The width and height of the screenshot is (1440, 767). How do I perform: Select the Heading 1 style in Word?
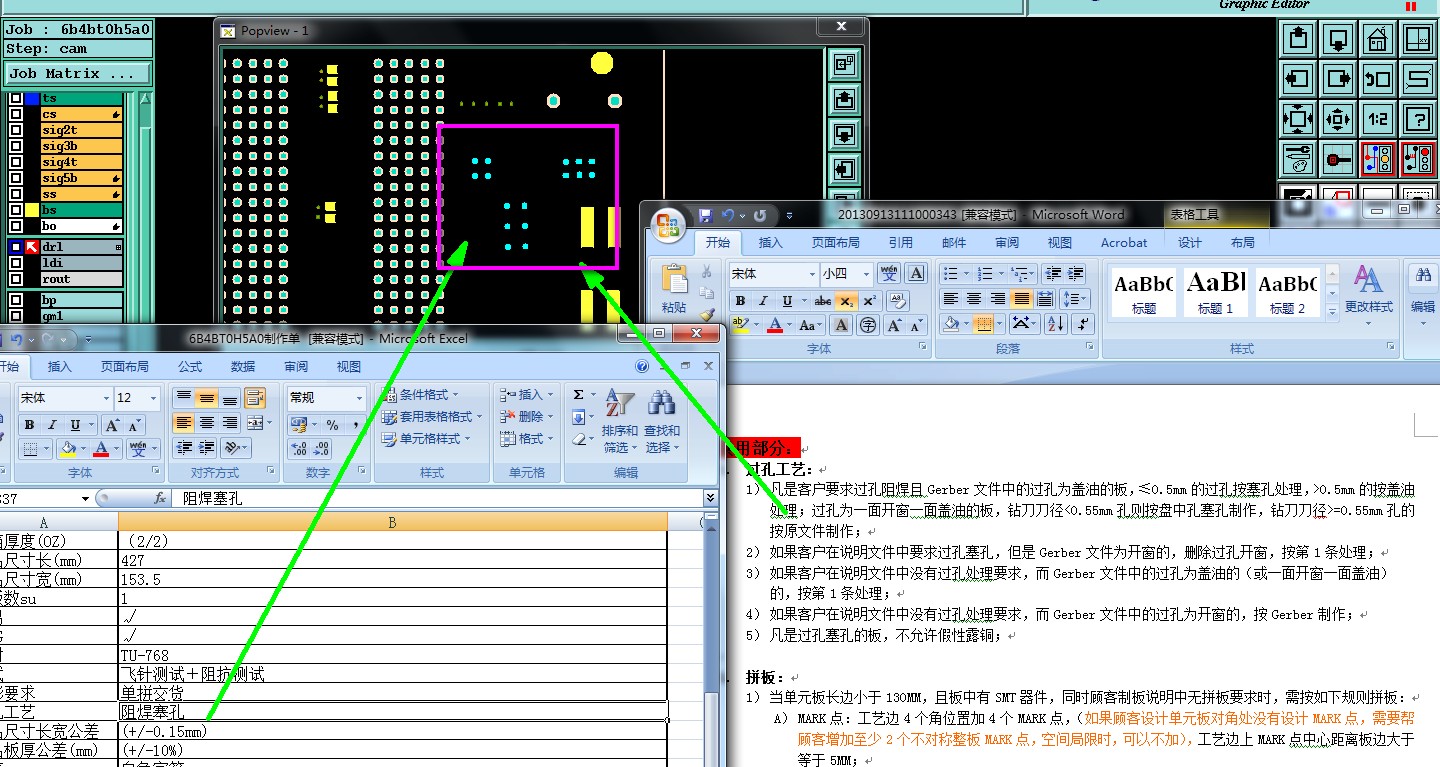point(1216,291)
